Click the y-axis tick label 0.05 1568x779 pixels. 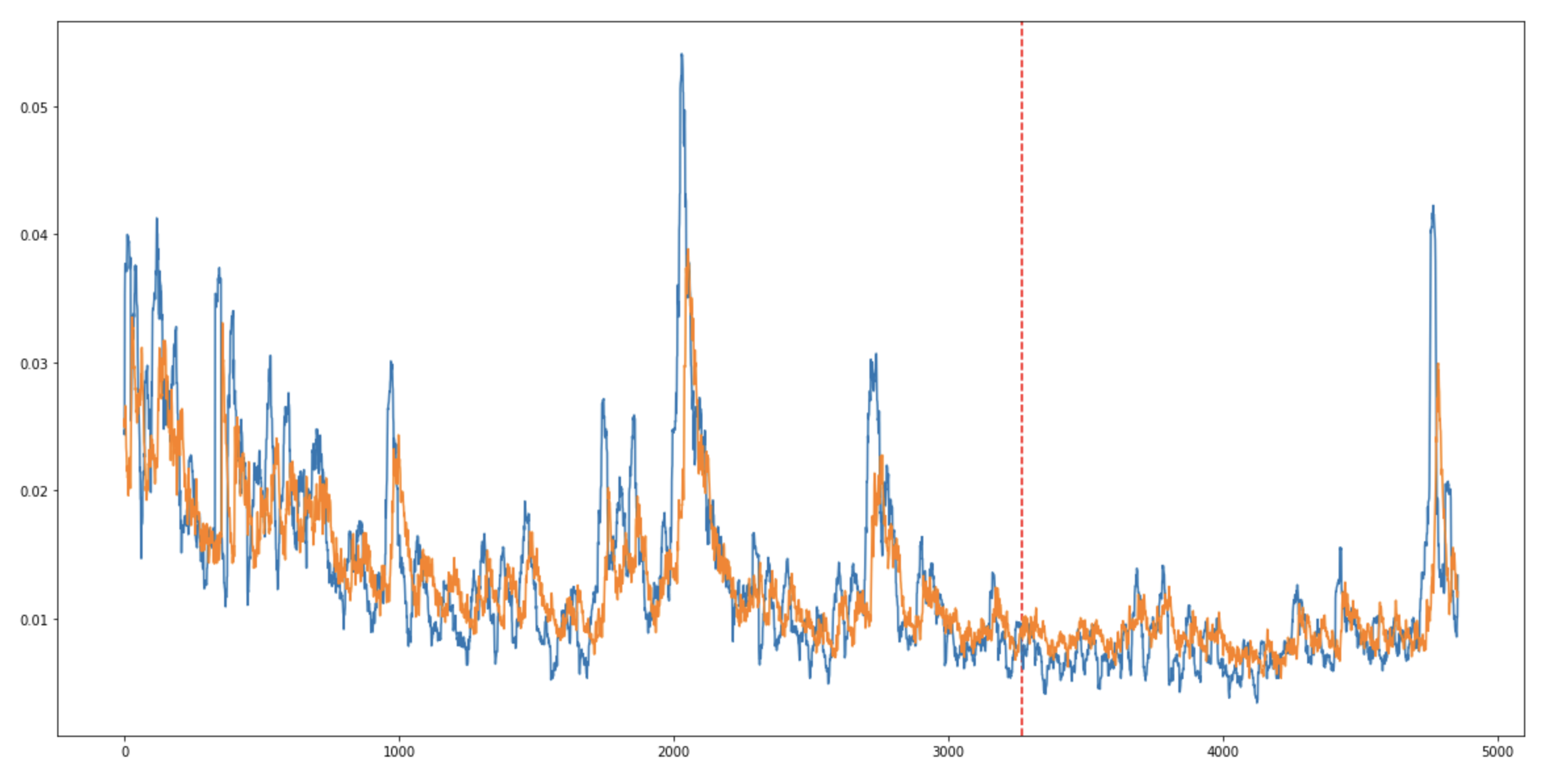(34, 108)
